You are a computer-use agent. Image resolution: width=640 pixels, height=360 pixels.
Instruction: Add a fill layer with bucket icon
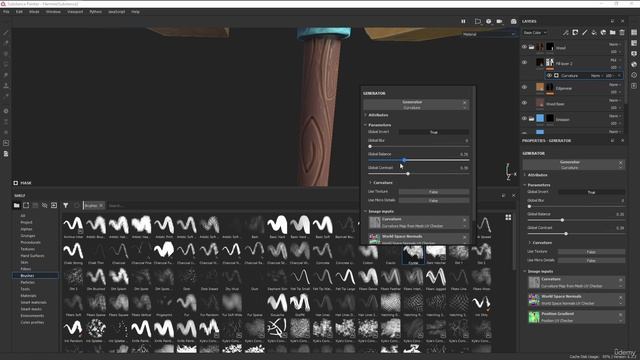pyautogui.click(x=594, y=32)
